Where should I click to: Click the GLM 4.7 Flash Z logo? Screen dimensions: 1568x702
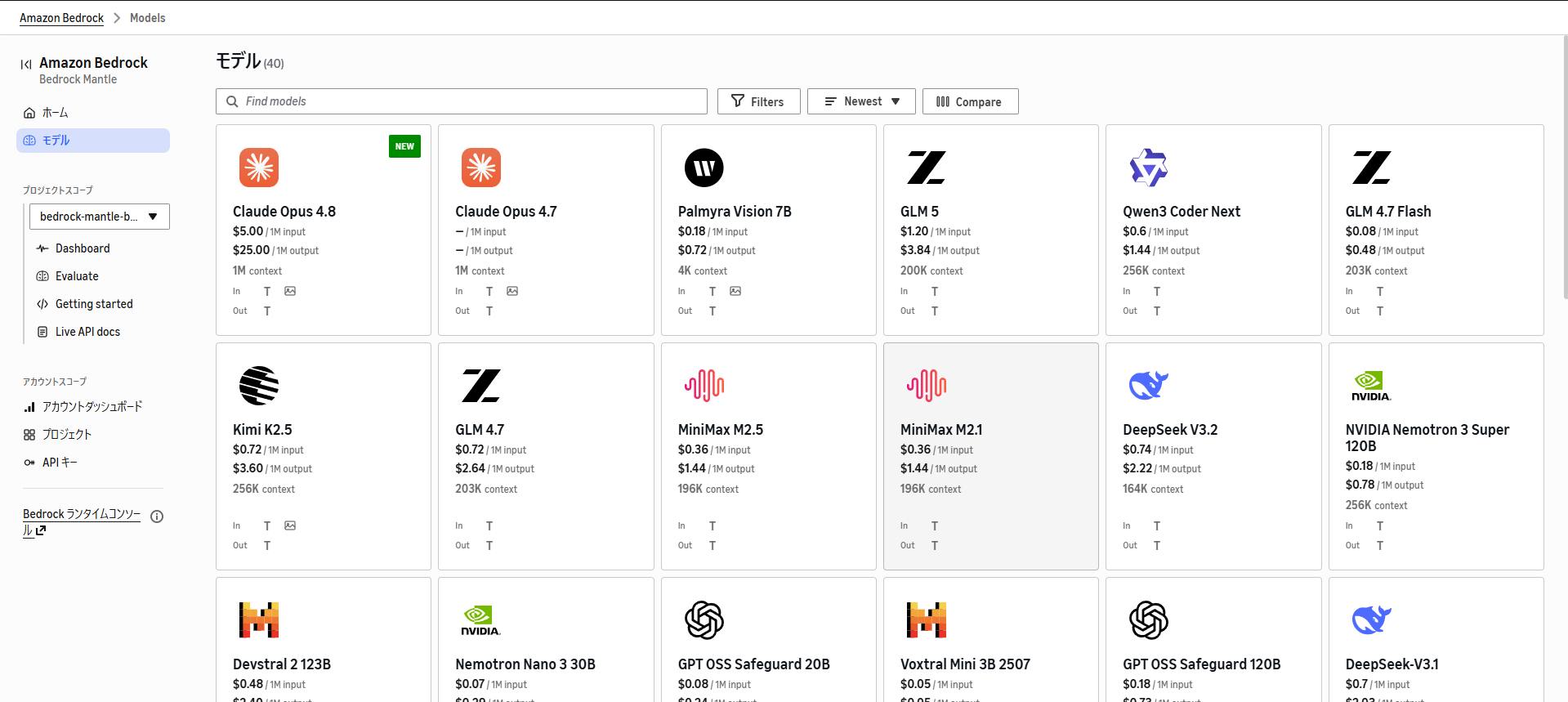1372,168
